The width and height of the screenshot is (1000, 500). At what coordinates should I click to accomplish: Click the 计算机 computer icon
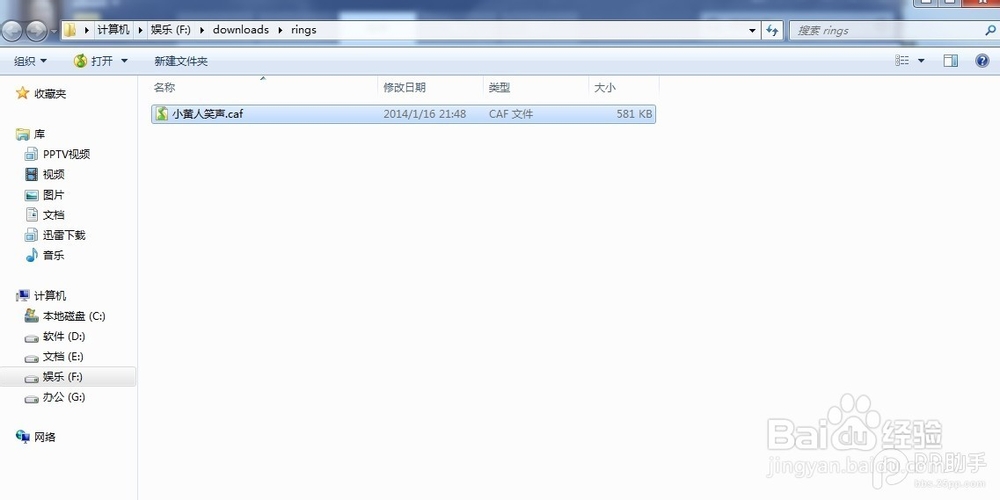(x=23, y=295)
